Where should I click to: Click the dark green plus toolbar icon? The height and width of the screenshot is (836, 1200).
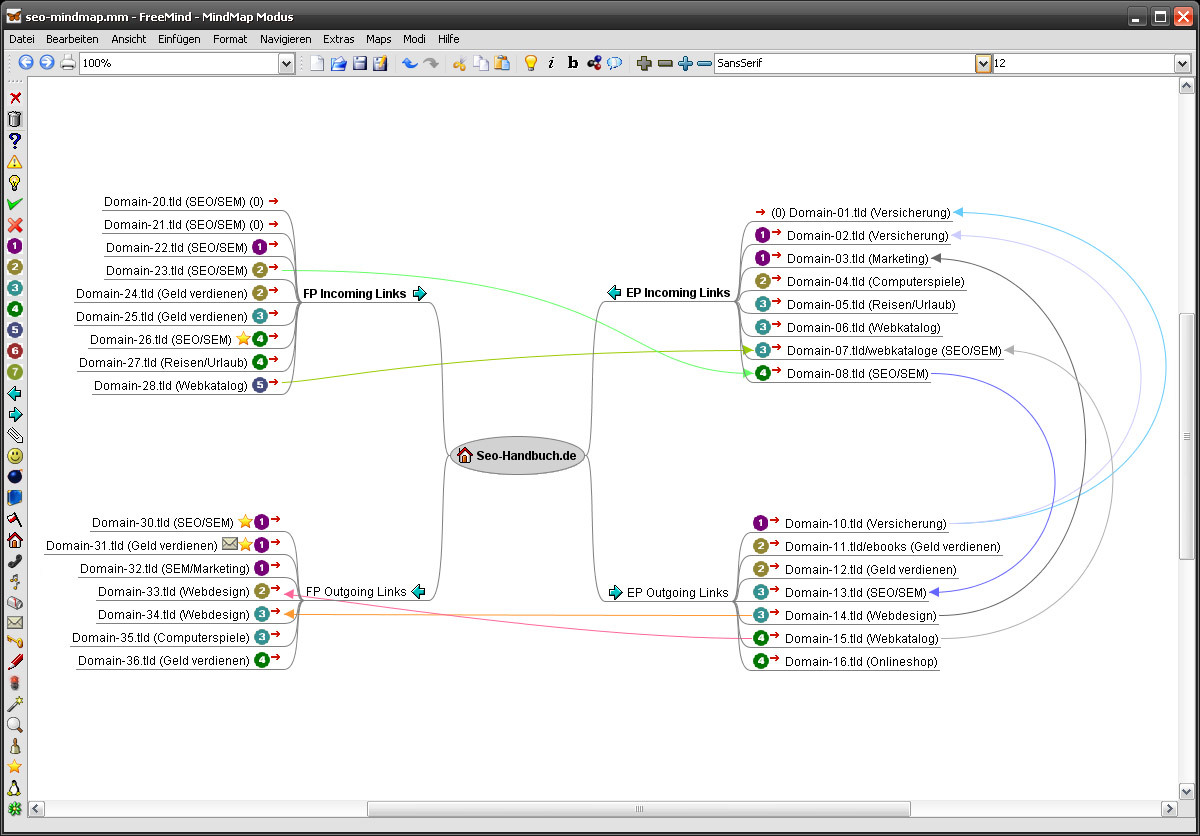644,63
